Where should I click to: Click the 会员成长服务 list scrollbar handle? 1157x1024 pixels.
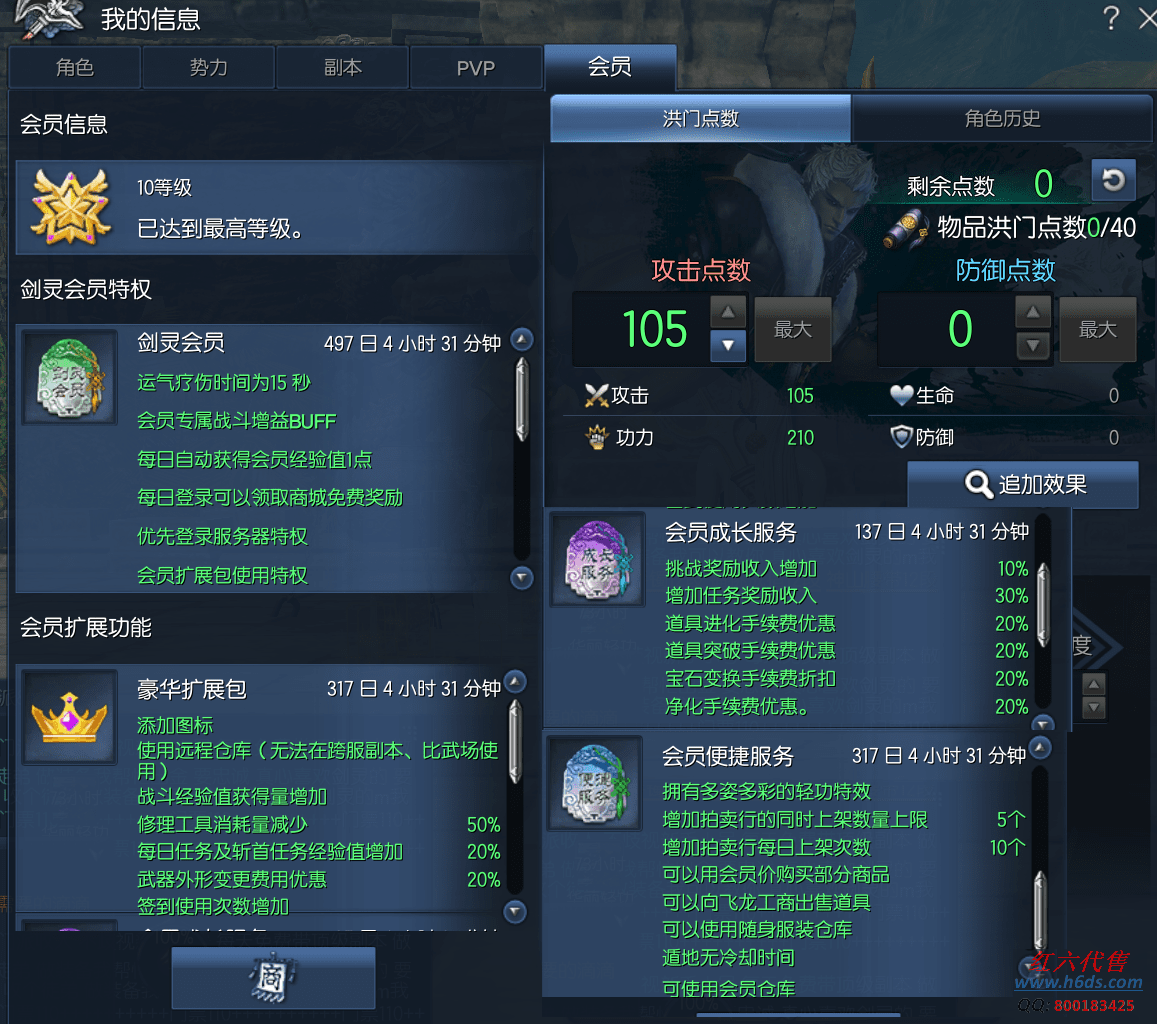tap(1043, 604)
